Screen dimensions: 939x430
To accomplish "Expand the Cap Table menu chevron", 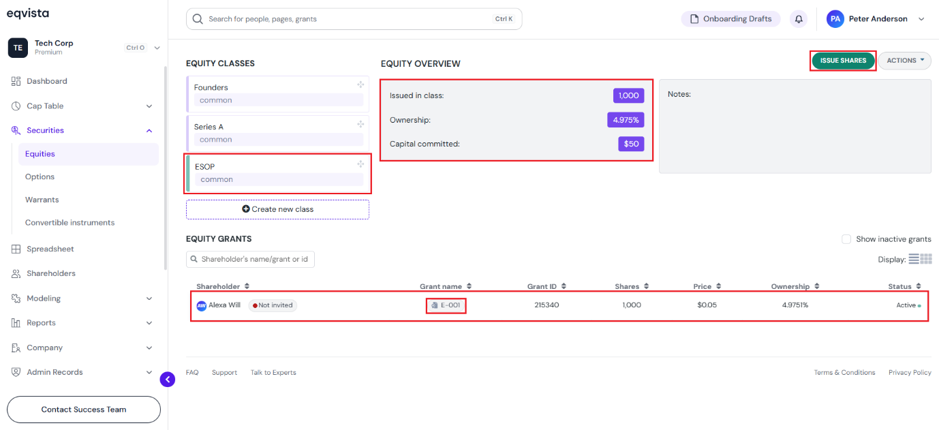I will [149, 106].
